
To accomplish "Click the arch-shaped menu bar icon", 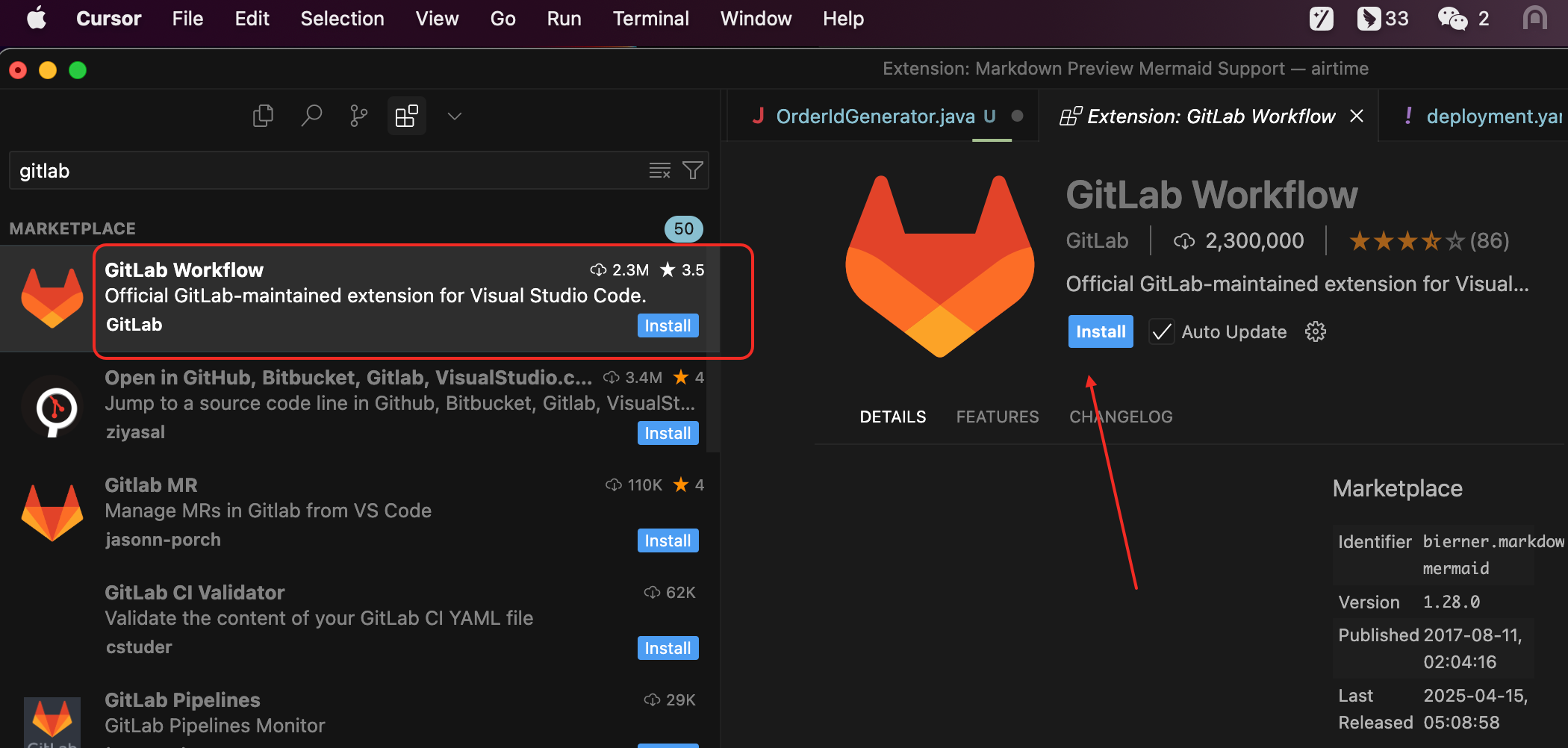I will (x=1535, y=19).
